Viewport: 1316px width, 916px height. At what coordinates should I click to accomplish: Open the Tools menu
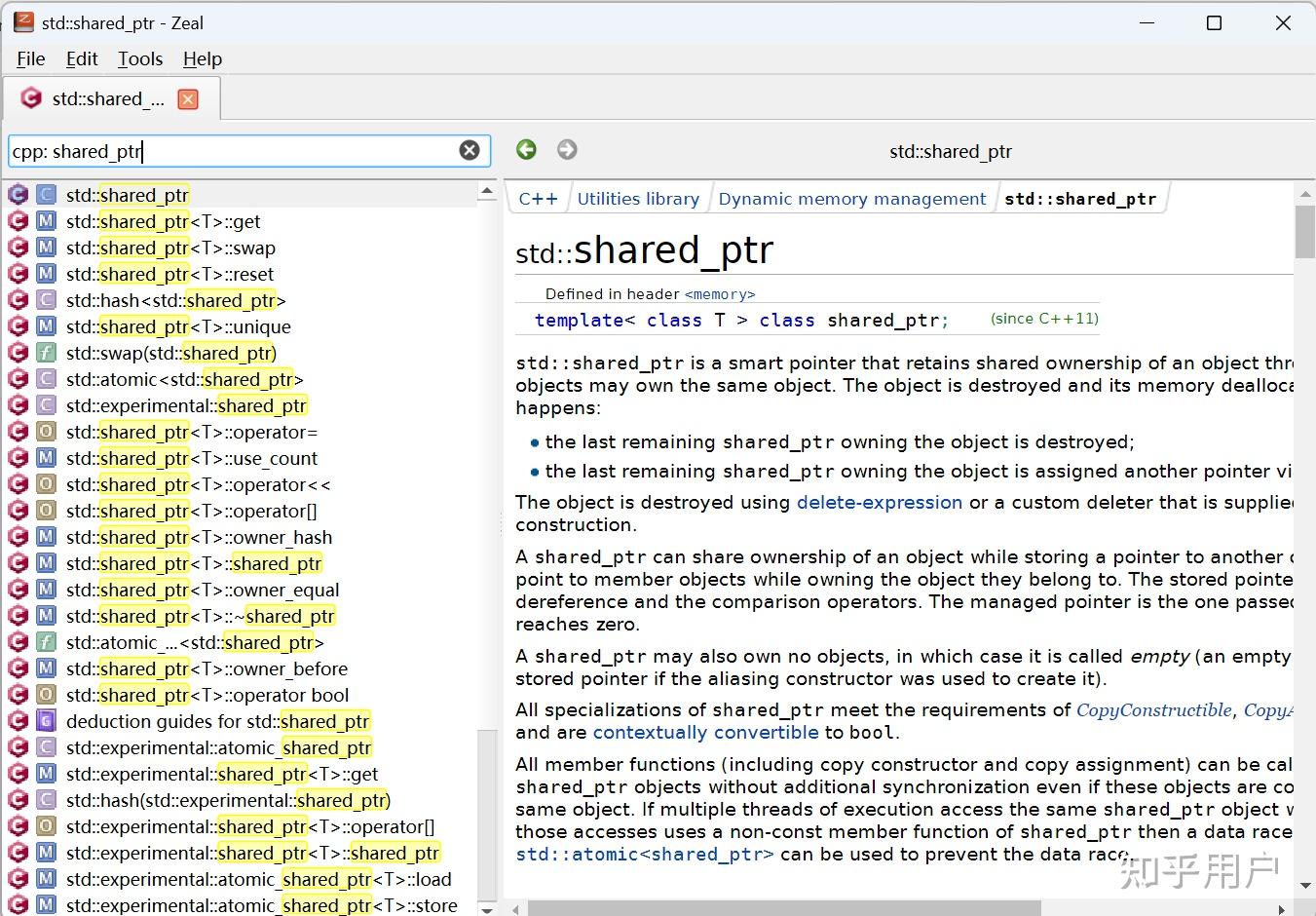139,58
